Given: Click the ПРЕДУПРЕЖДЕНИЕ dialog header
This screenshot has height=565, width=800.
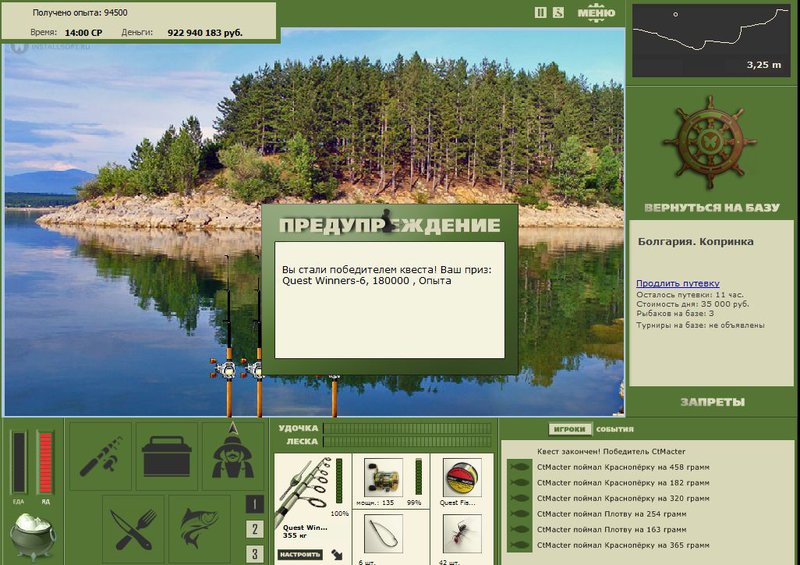Looking at the screenshot, I should pos(389,225).
